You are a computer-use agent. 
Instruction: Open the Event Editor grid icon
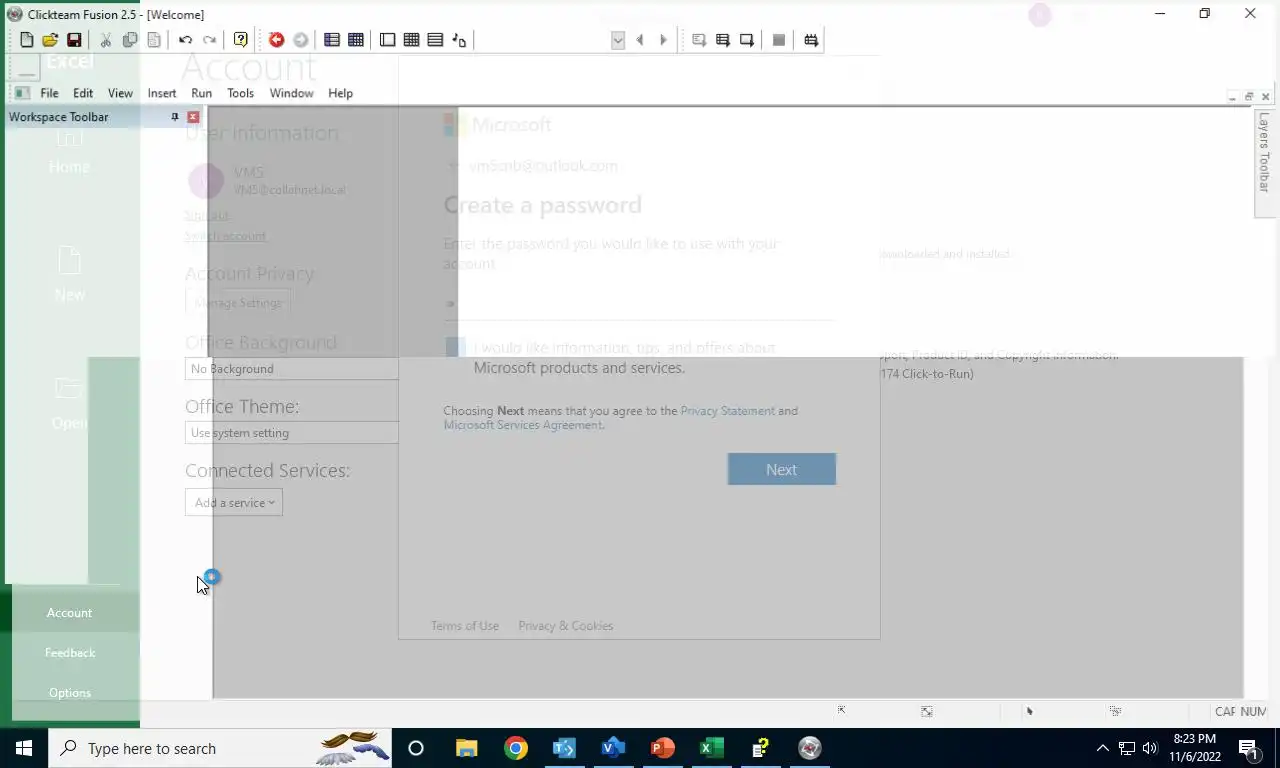(412, 40)
